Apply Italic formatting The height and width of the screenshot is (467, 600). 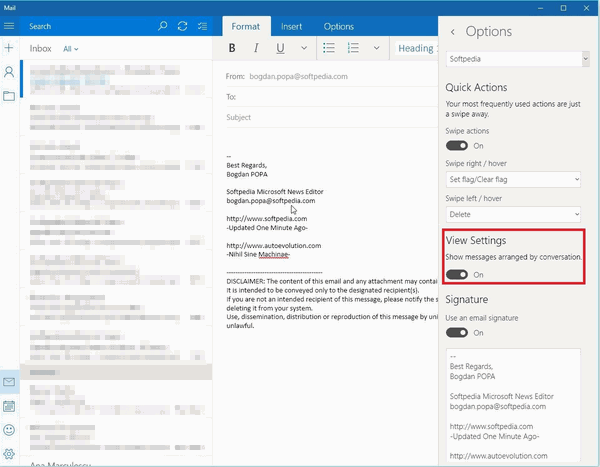pyautogui.click(x=256, y=48)
